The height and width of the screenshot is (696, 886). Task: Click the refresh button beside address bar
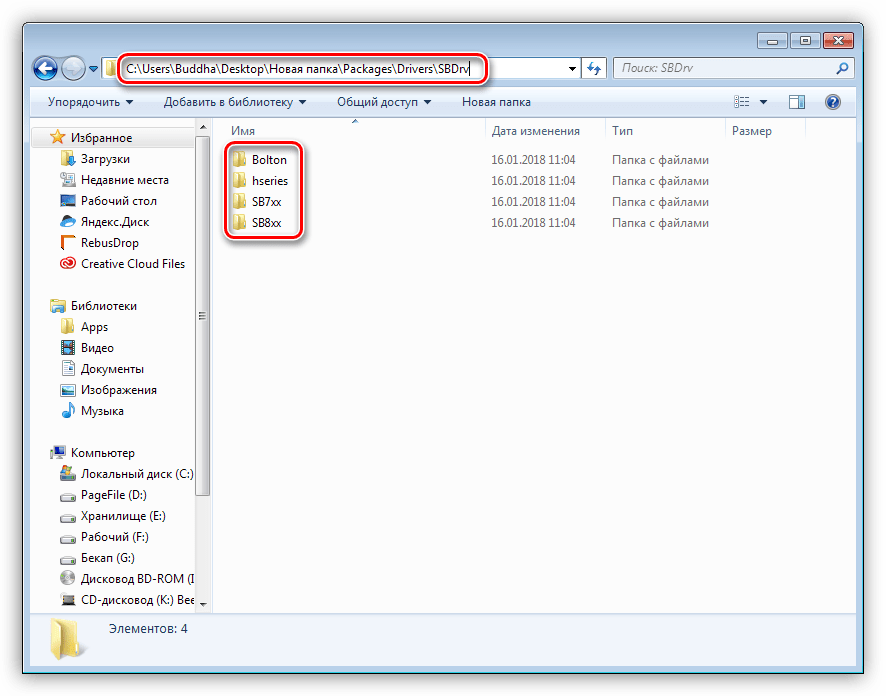click(595, 69)
